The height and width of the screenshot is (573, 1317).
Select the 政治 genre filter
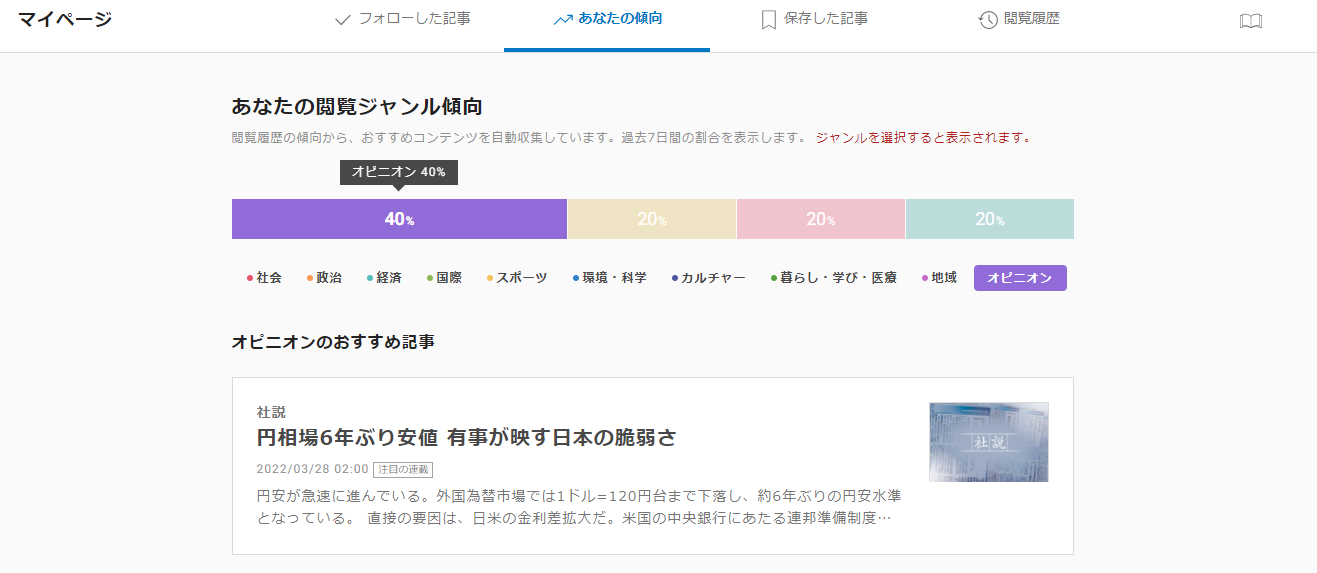[x=328, y=278]
